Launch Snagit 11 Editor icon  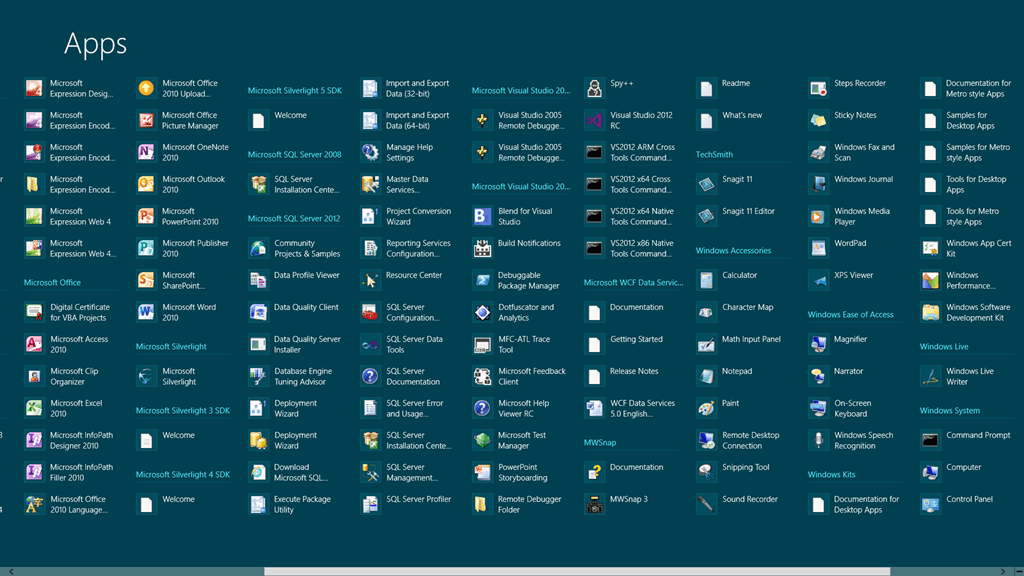706,216
